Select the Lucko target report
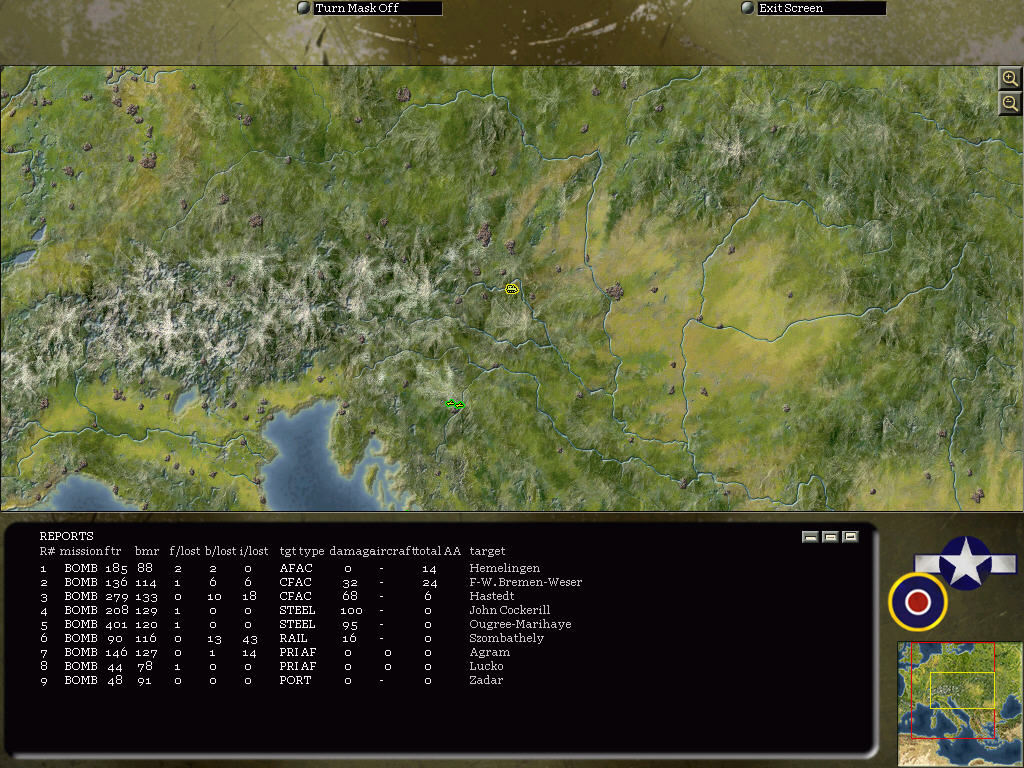 point(271,666)
